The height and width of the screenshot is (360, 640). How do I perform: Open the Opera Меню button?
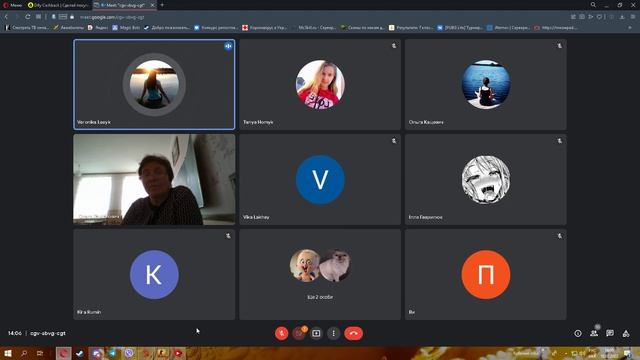click(x=13, y=5)
